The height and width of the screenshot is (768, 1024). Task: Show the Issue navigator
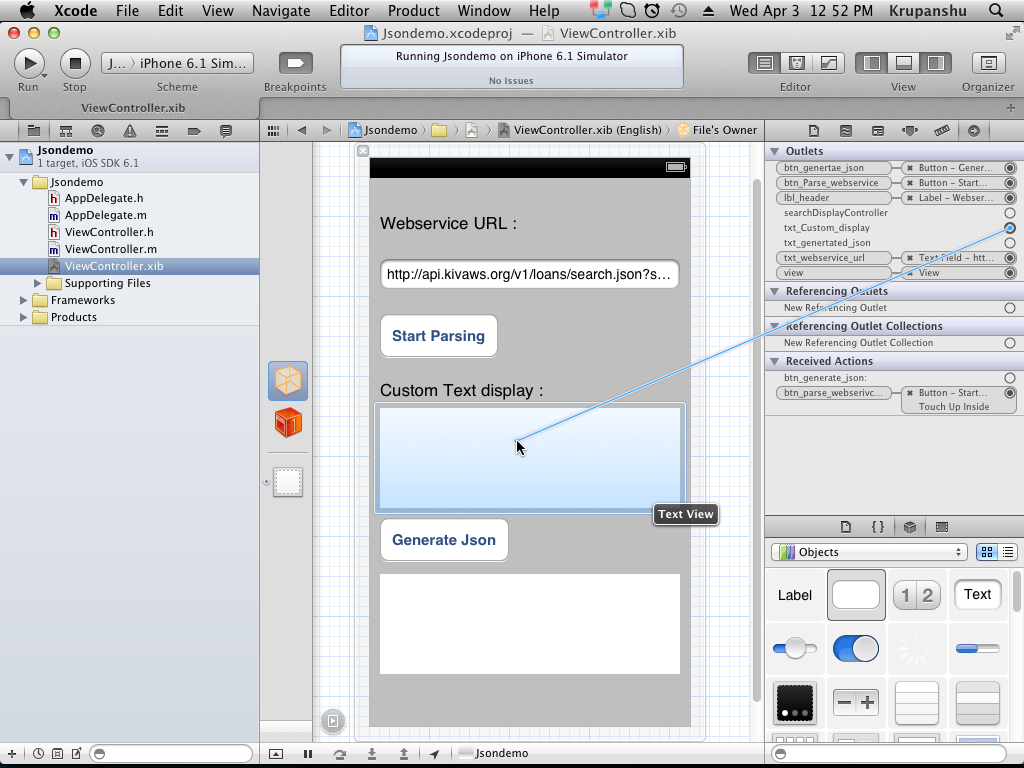tap(130, 131)
